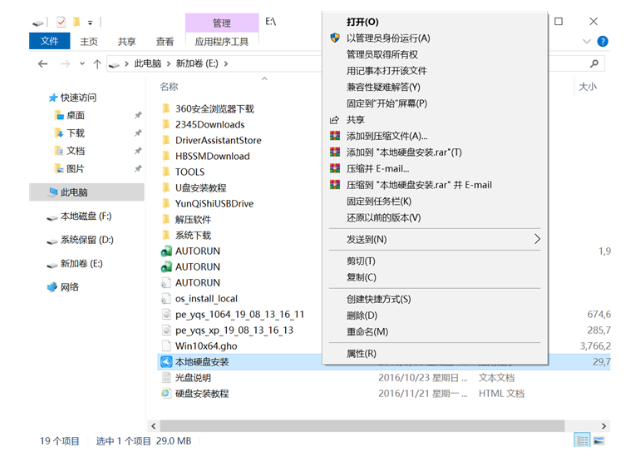Click the 本地硬盘安装 file icon
Image resolution: width=624 pixels, height=459 pixels.
(166, 362)
